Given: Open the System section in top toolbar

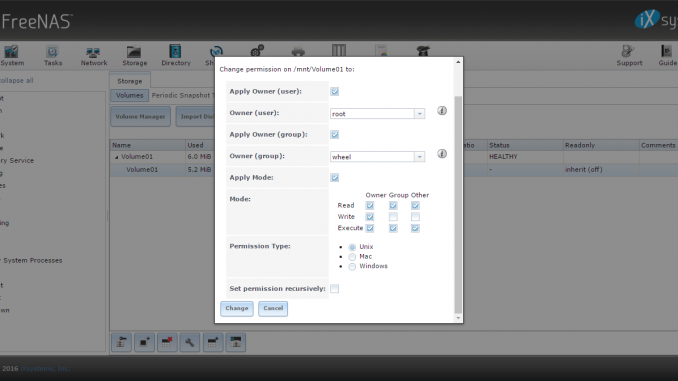Looking at the screenshot, I should point(12,55).
